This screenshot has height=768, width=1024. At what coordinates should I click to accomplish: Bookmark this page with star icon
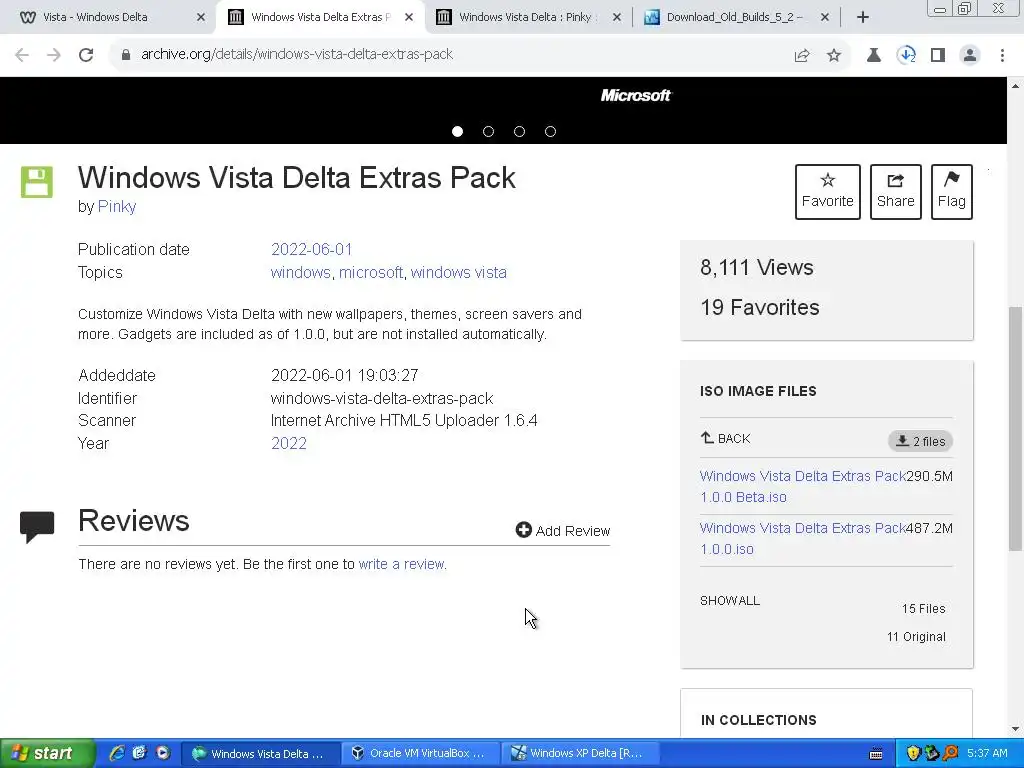833,56
